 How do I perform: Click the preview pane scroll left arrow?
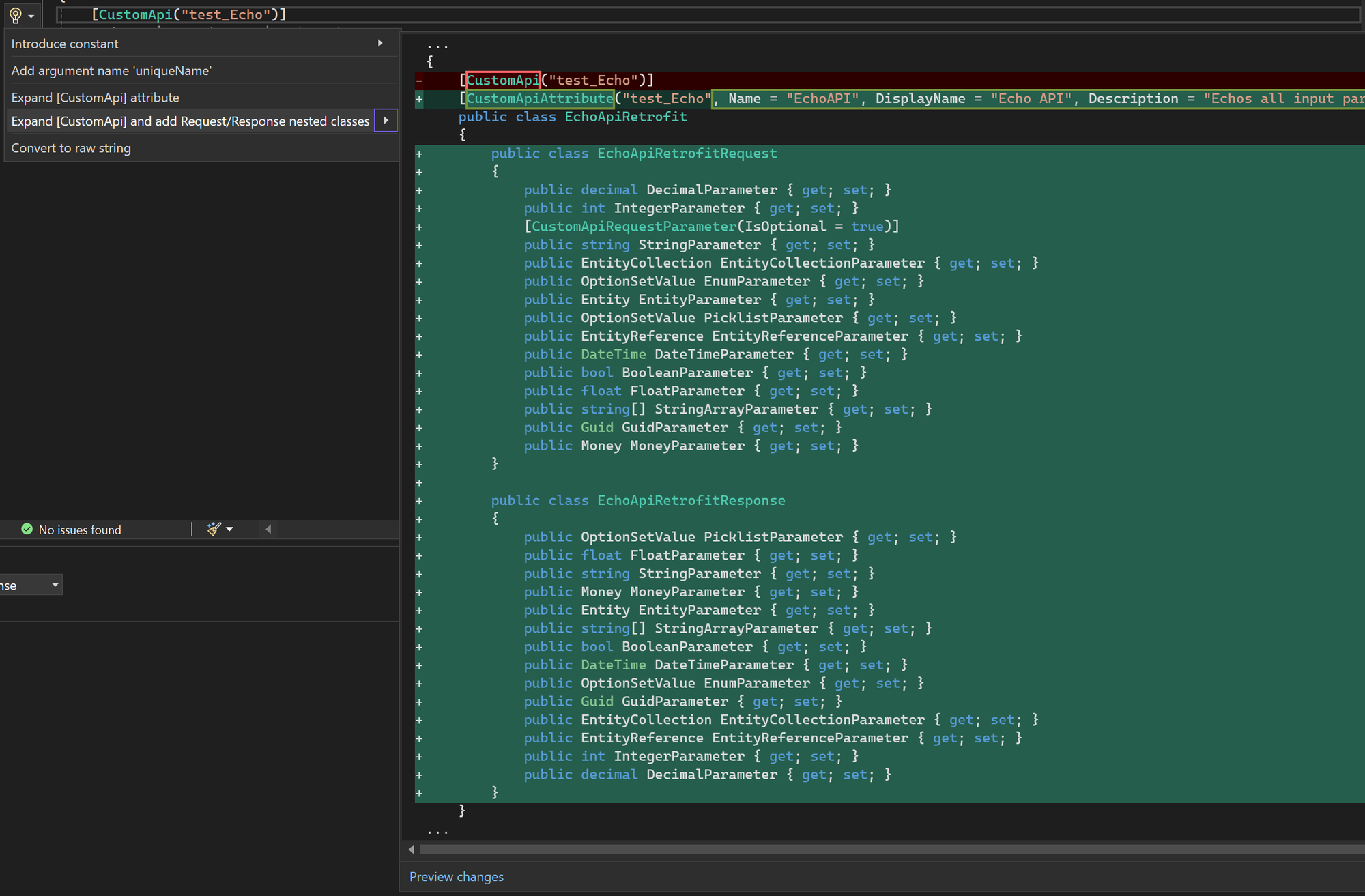[411, 850]
